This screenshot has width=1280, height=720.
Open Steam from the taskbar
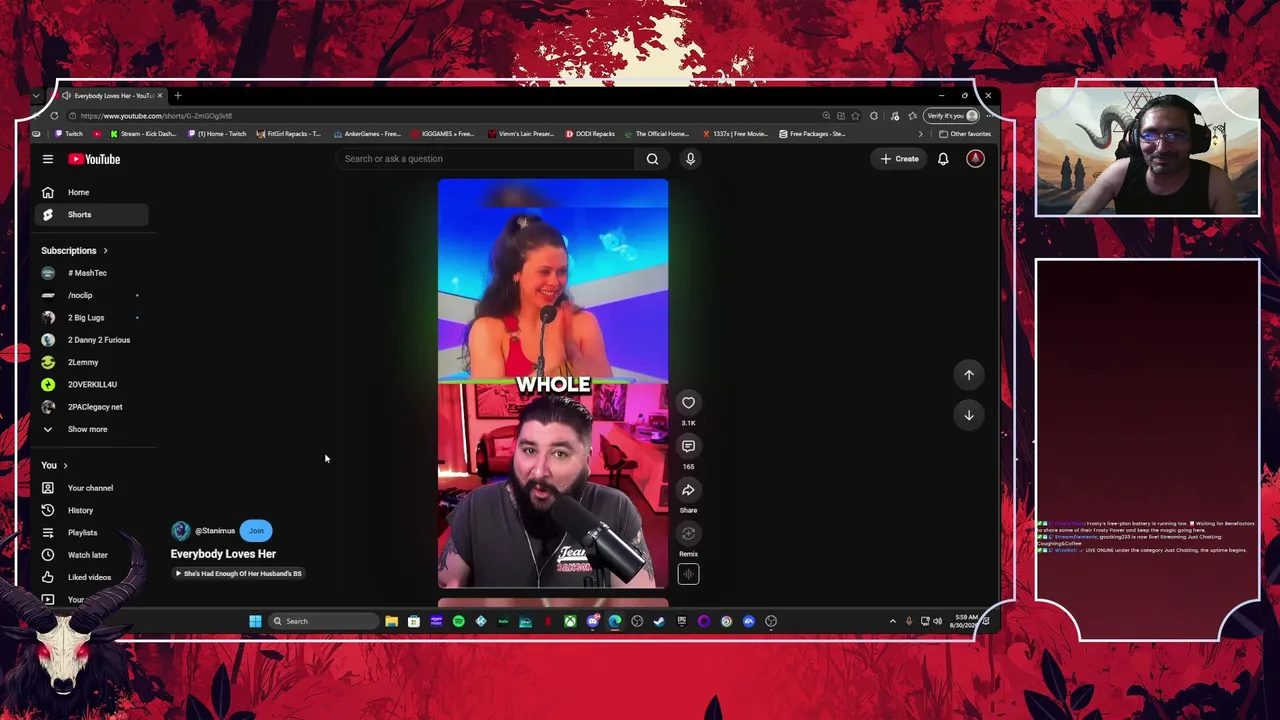click(659, 621)
